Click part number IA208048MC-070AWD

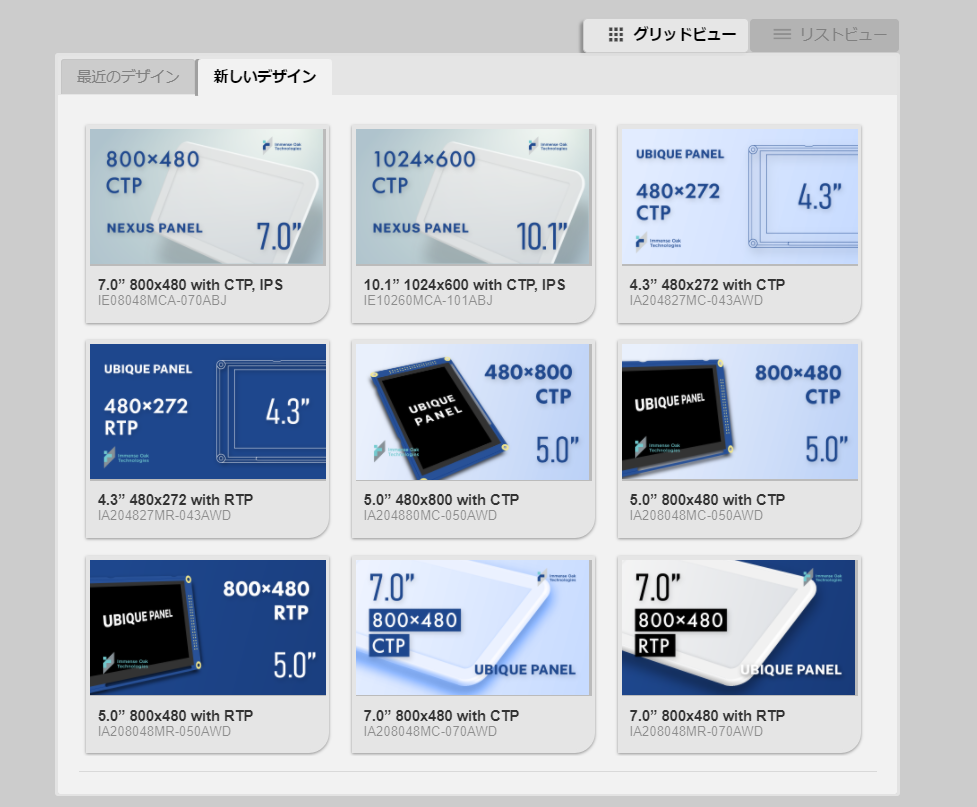[x=431, y=732]
